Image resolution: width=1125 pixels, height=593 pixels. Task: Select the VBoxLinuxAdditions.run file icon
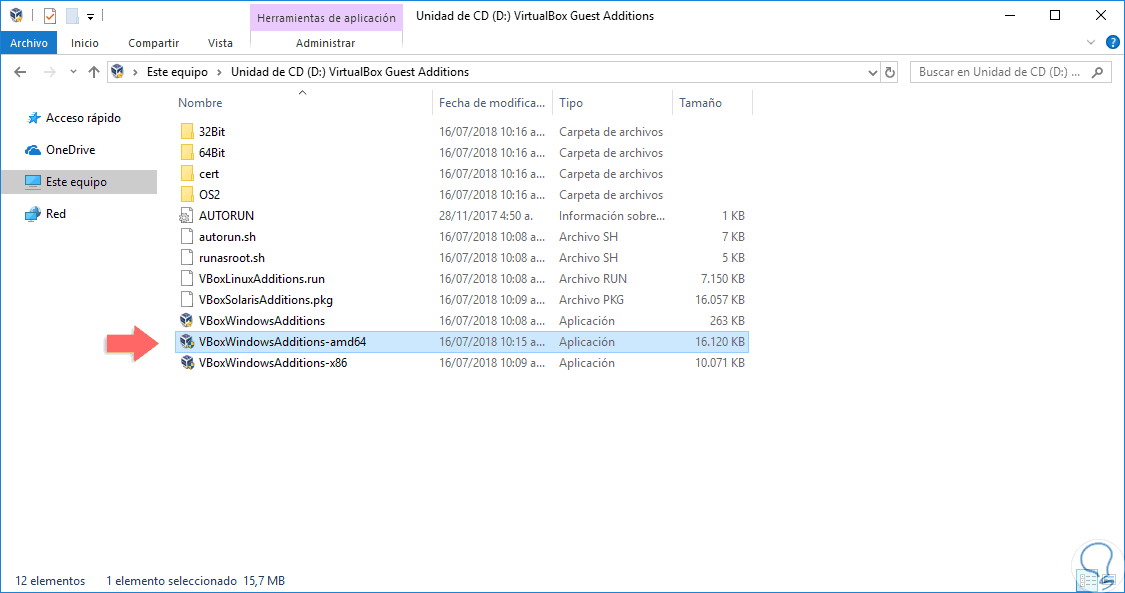pyautogui.click(x=187, y=278)
